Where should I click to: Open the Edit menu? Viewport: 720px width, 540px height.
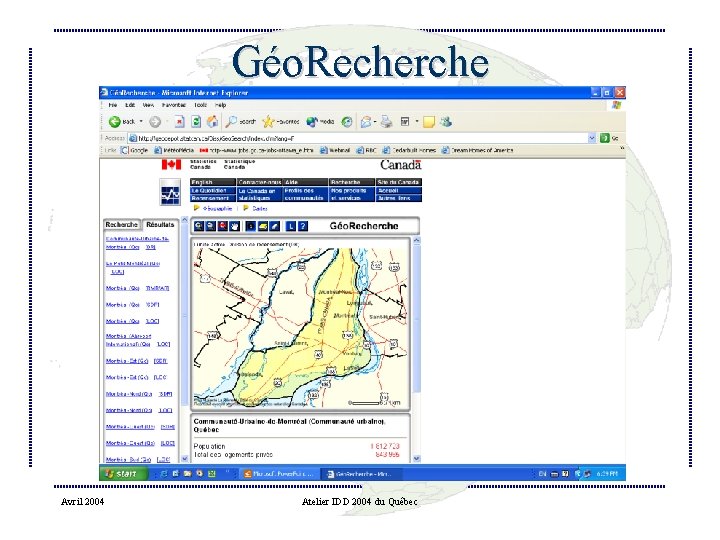[130, 105]
